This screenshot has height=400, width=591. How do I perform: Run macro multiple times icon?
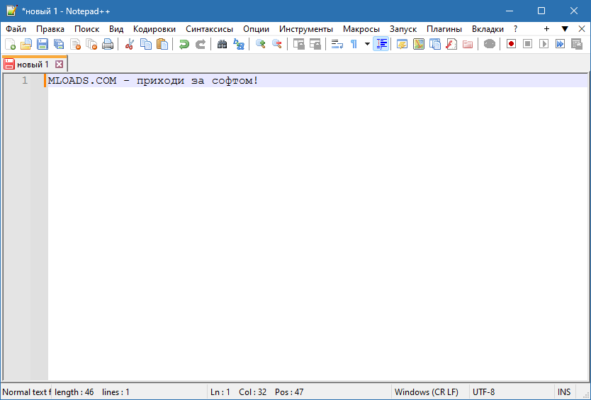(560, 44)
